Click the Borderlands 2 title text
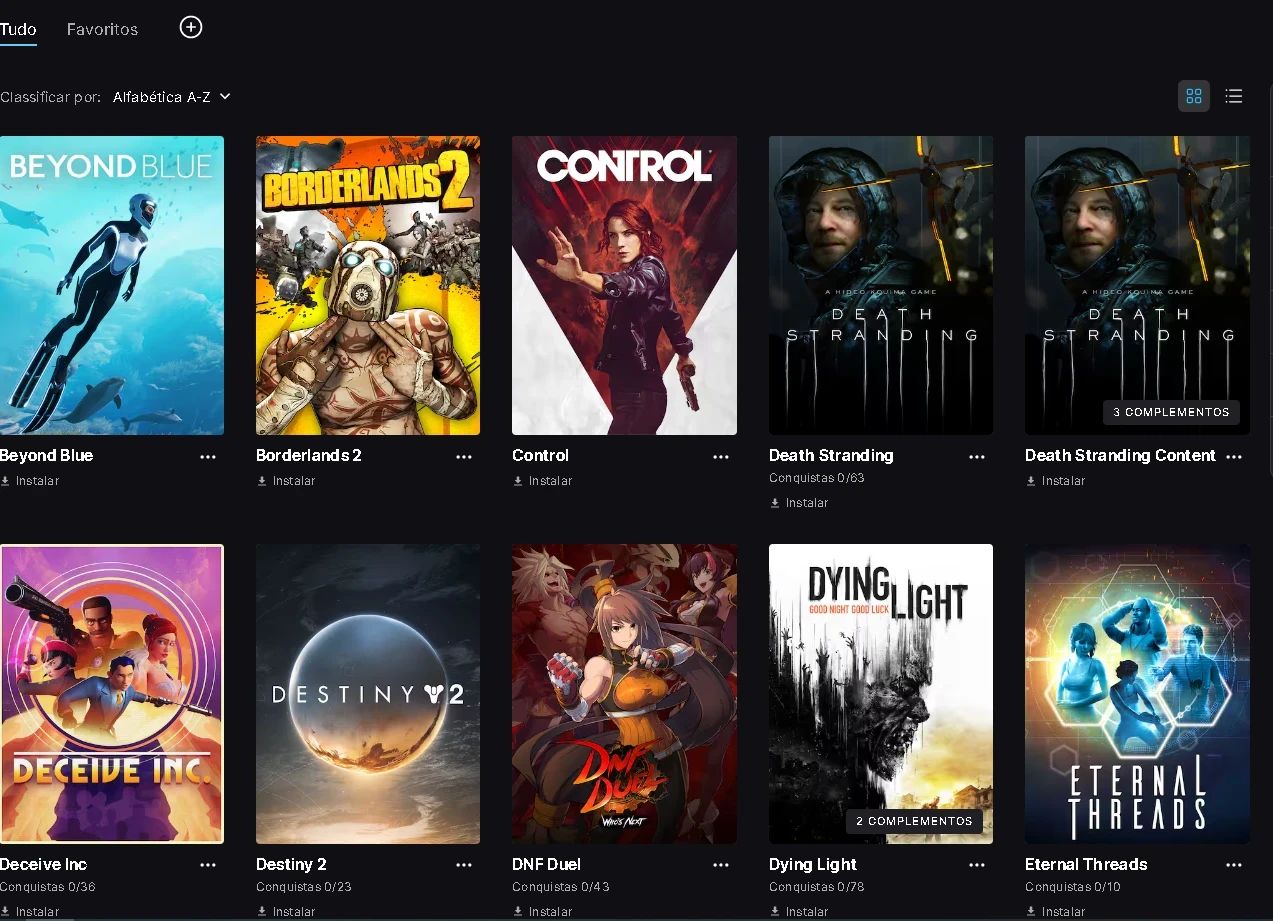The width and height of the screenshot is (1273, 921). [309, 455]
